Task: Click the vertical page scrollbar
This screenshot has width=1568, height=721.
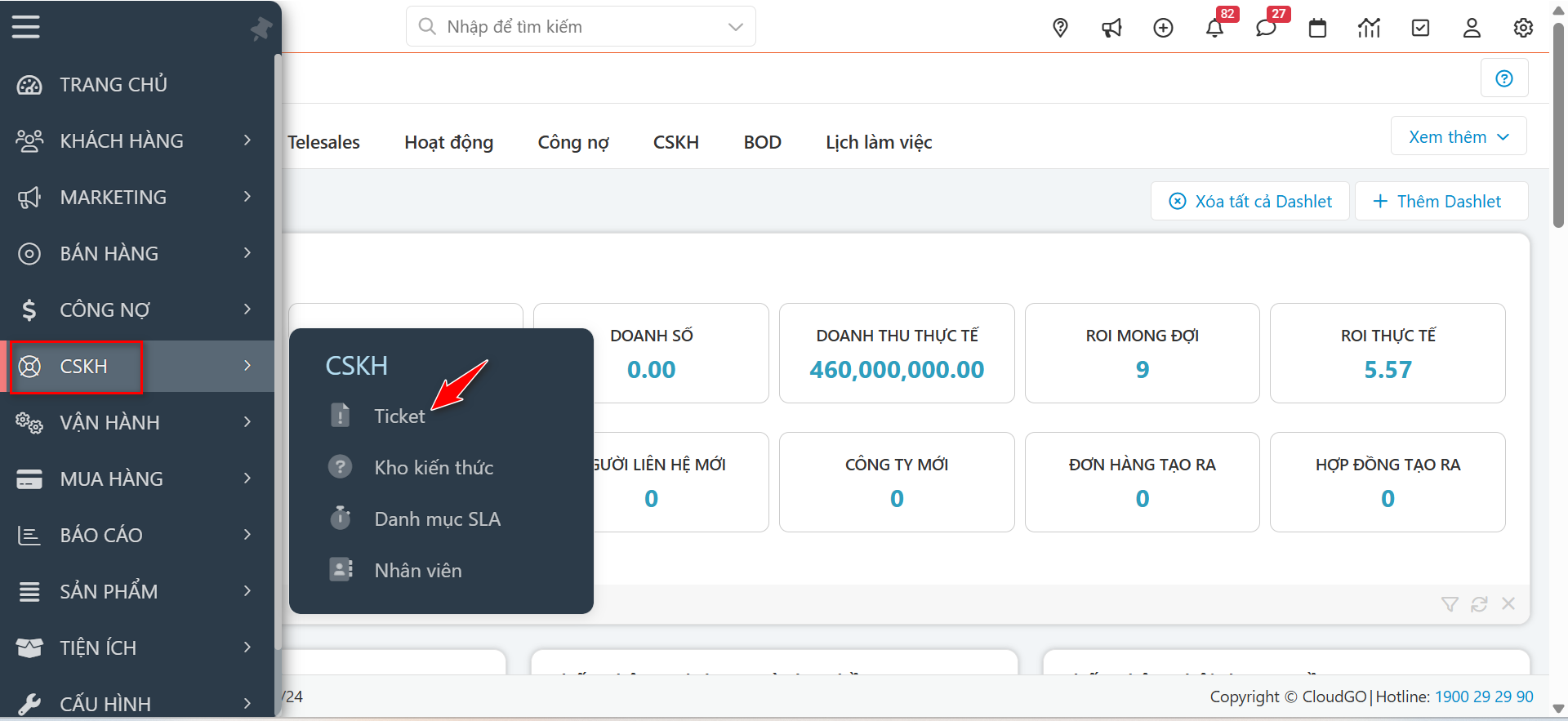Action: (1558, 122)
